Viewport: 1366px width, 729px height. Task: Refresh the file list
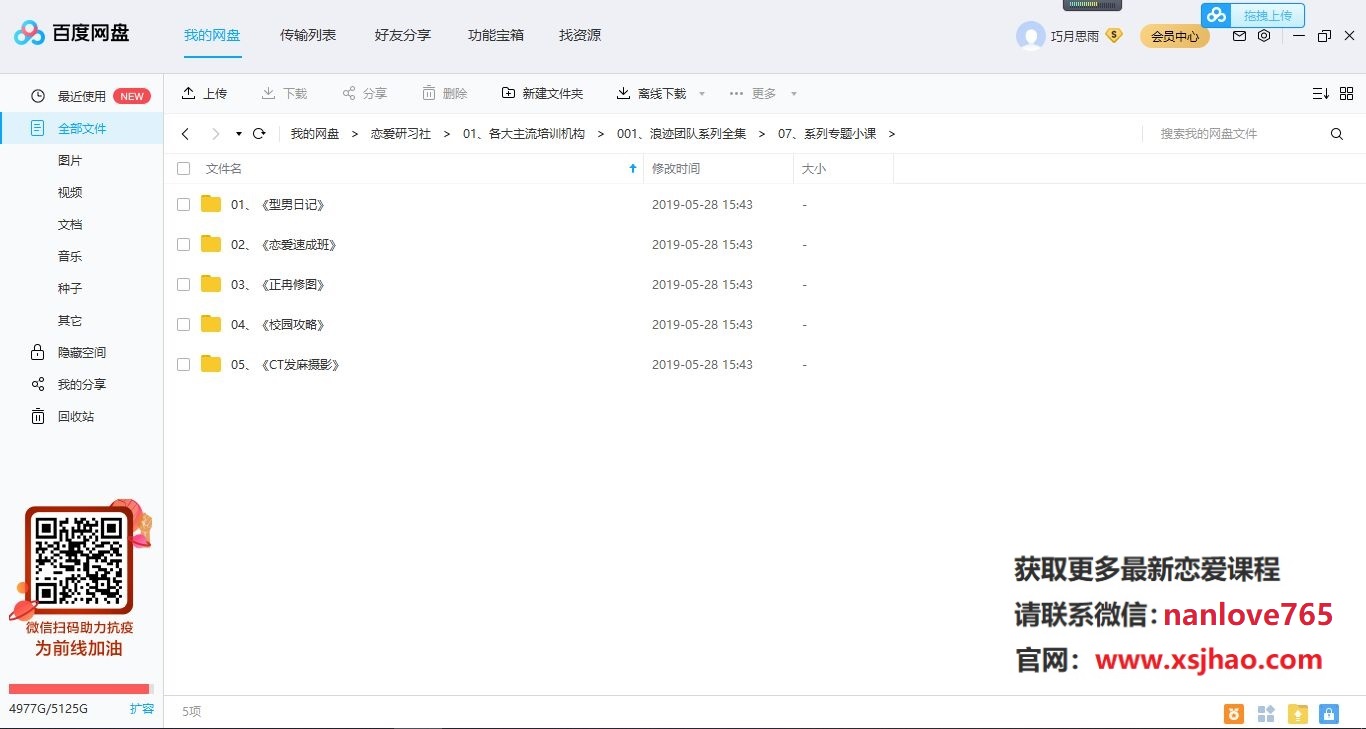(x=259, y=134)
